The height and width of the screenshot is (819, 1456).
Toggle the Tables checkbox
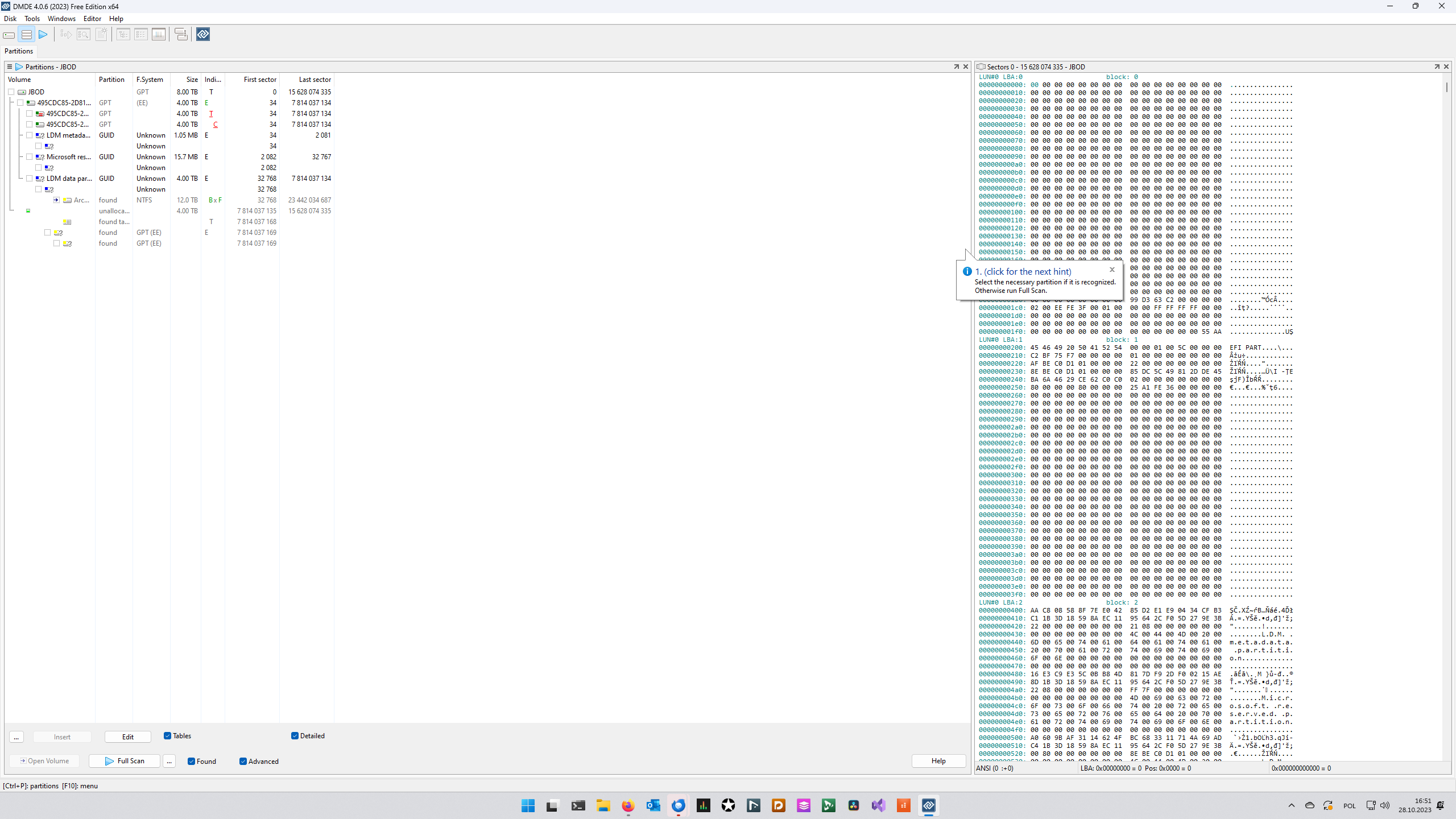tap(167, 736)
